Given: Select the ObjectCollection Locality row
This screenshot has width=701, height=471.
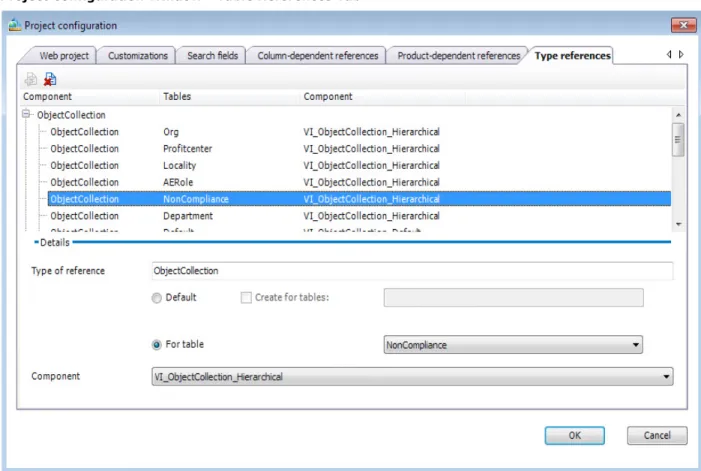Looking at the screenshot, I should point(359,166).
